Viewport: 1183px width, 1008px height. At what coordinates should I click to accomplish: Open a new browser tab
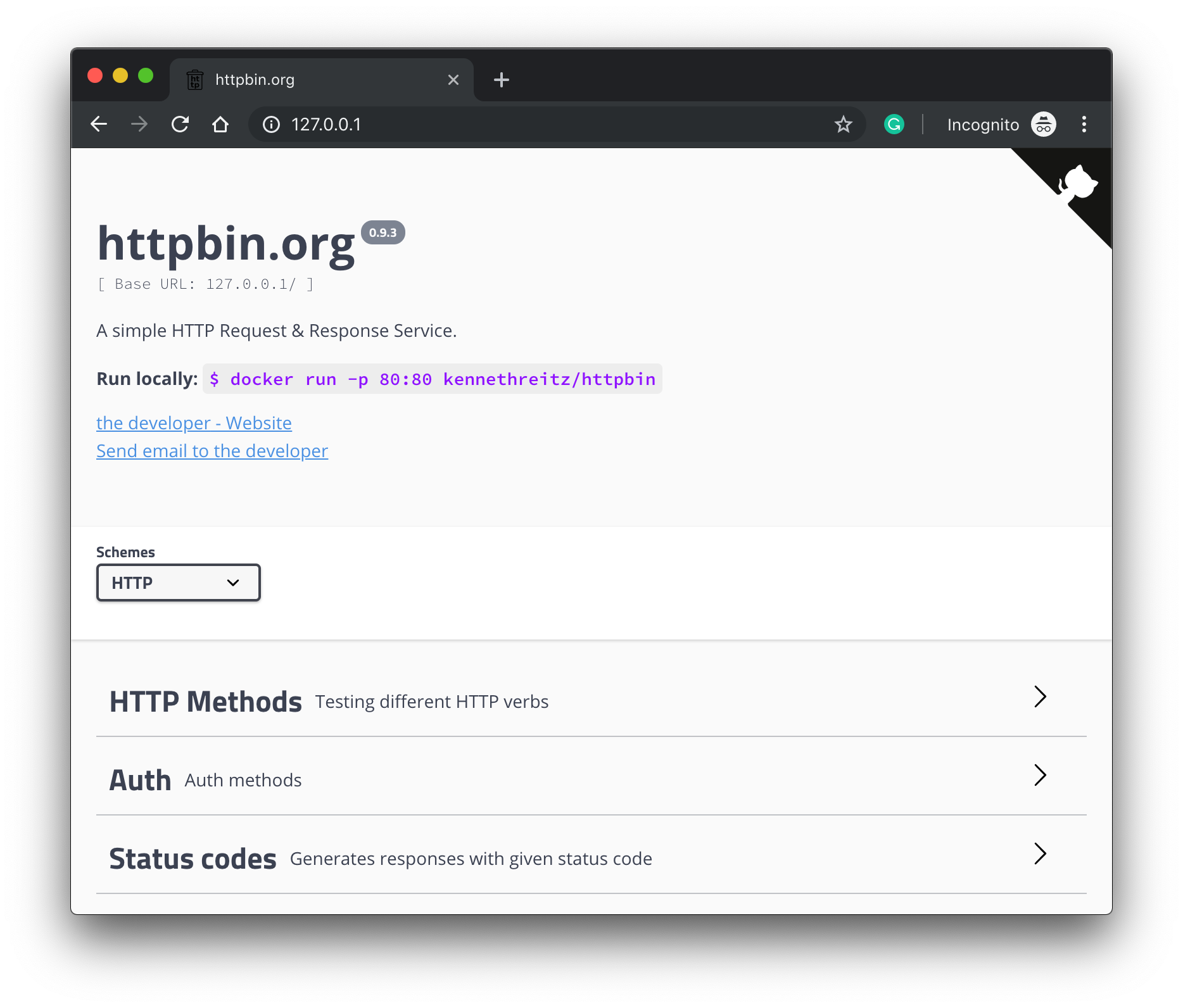pyautogui.click(x=501, y=79)
